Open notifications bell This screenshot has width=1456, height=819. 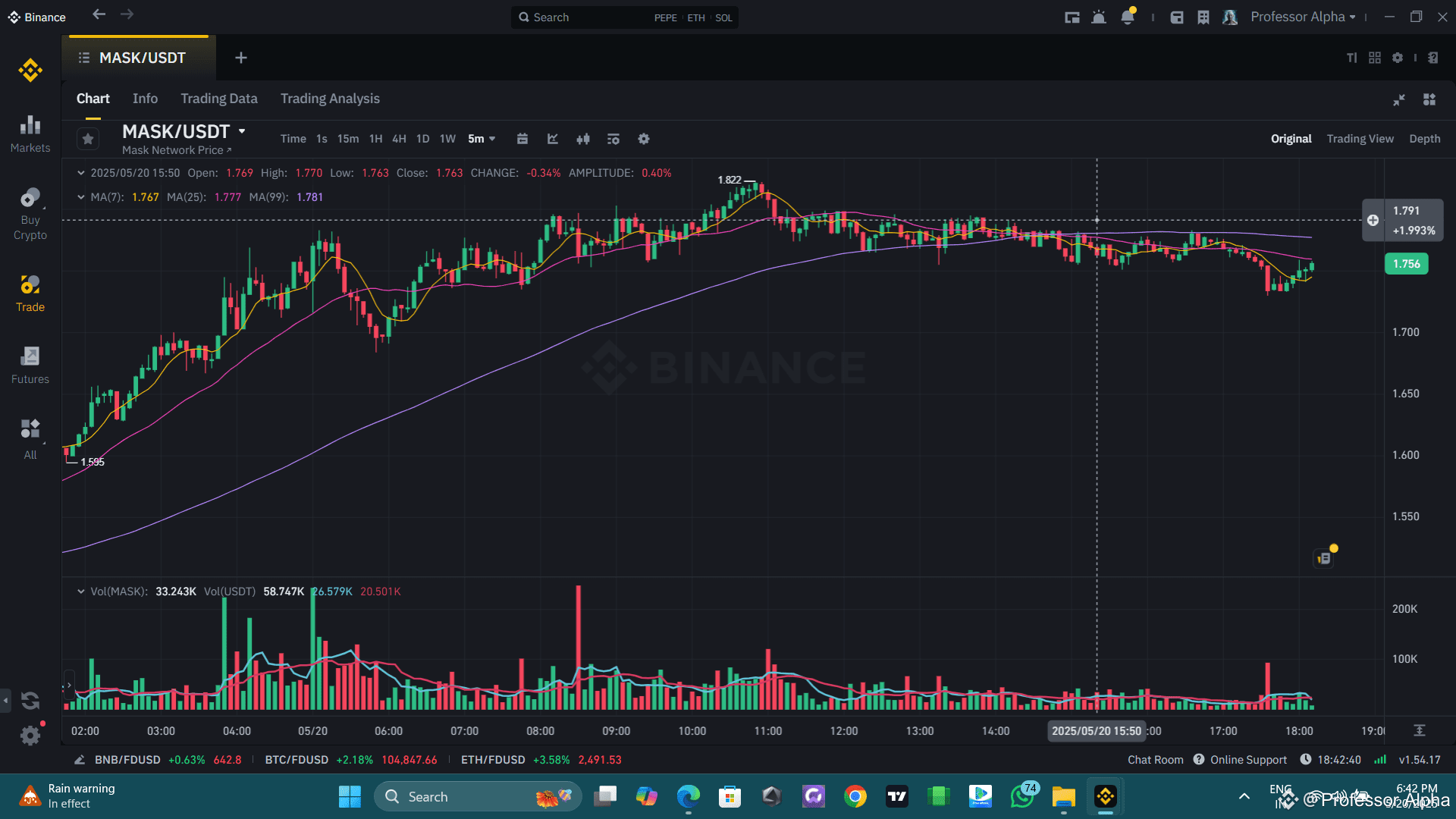pyautogui.click(x=1128, y=17)
